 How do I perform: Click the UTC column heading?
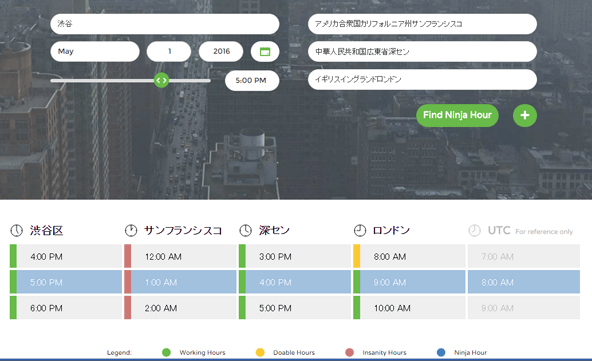click(x=499, y=230)
